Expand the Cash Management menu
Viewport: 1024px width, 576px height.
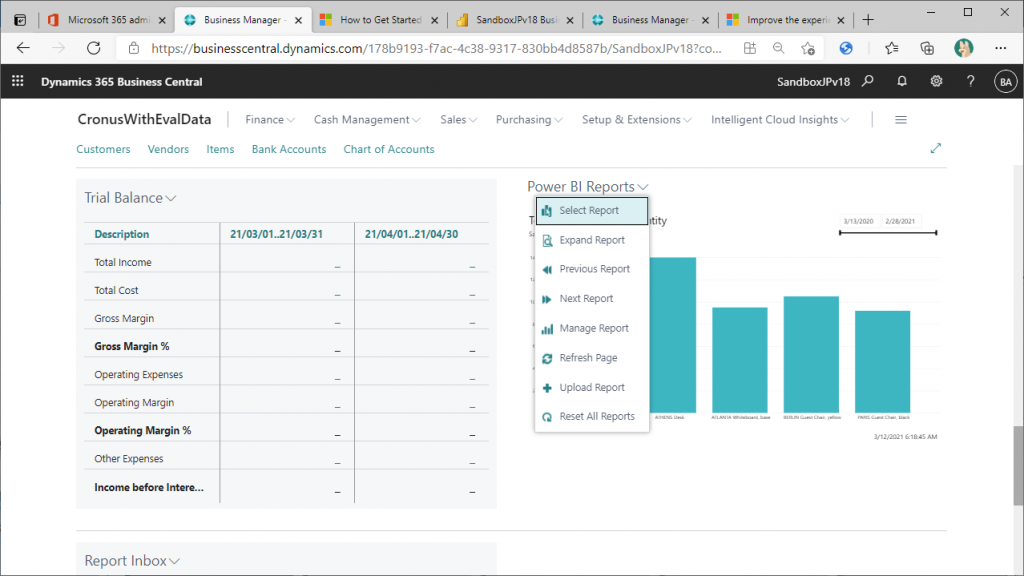[x=367, y=120]
